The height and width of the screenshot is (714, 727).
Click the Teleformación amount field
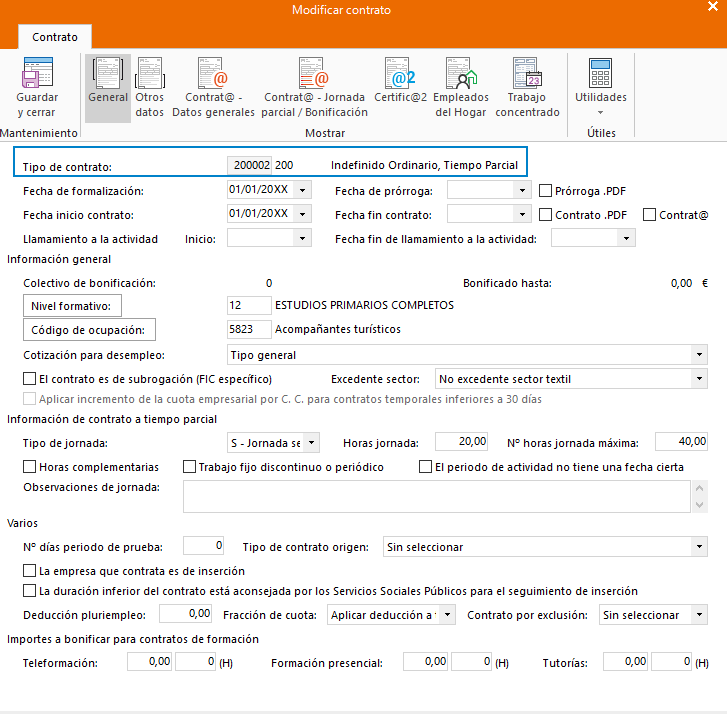coord(150,662)
